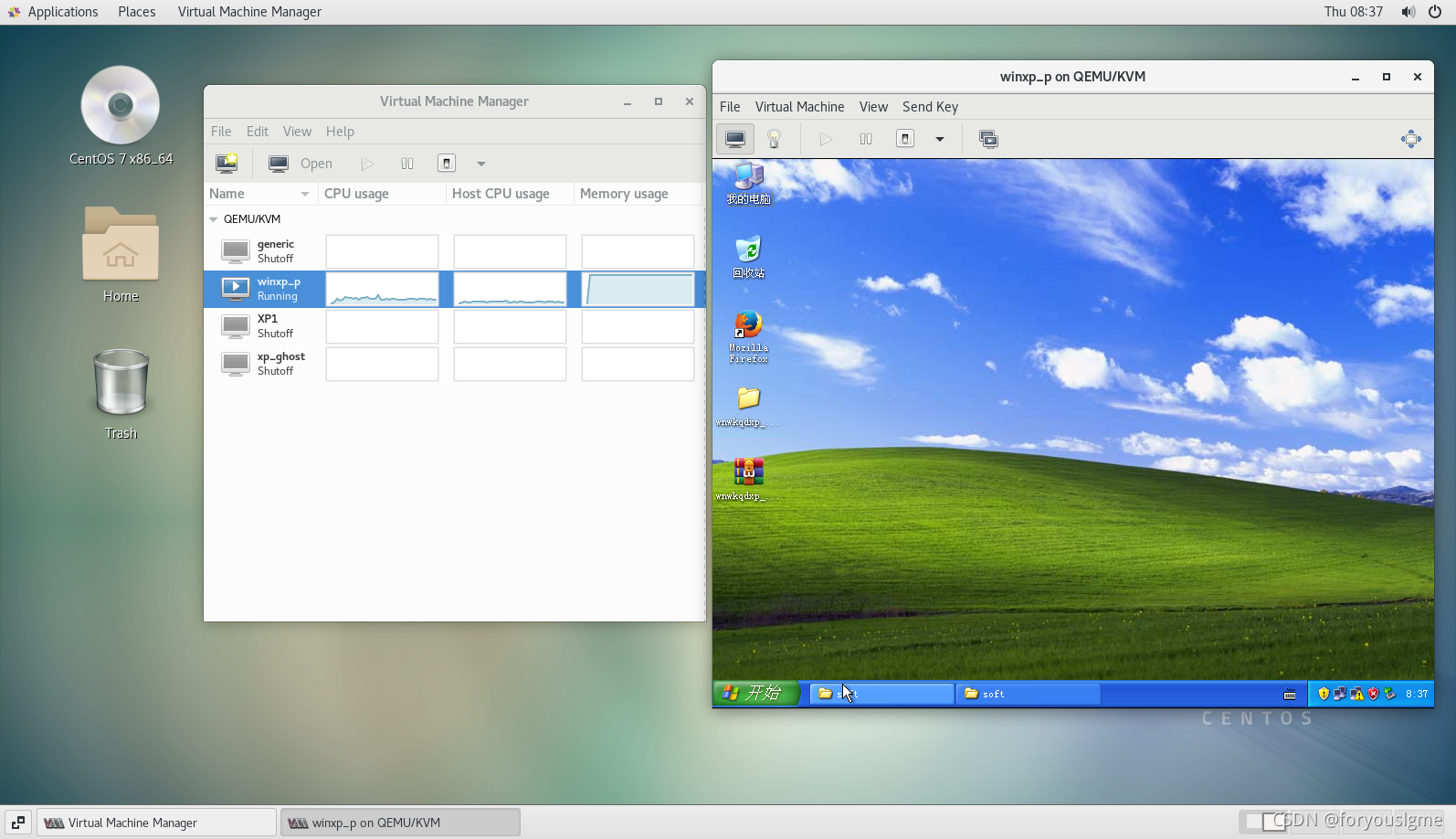The image size is (1456, 839).
Task: Switch console to fullscreen icon
Action: (x=1410, y=139)
